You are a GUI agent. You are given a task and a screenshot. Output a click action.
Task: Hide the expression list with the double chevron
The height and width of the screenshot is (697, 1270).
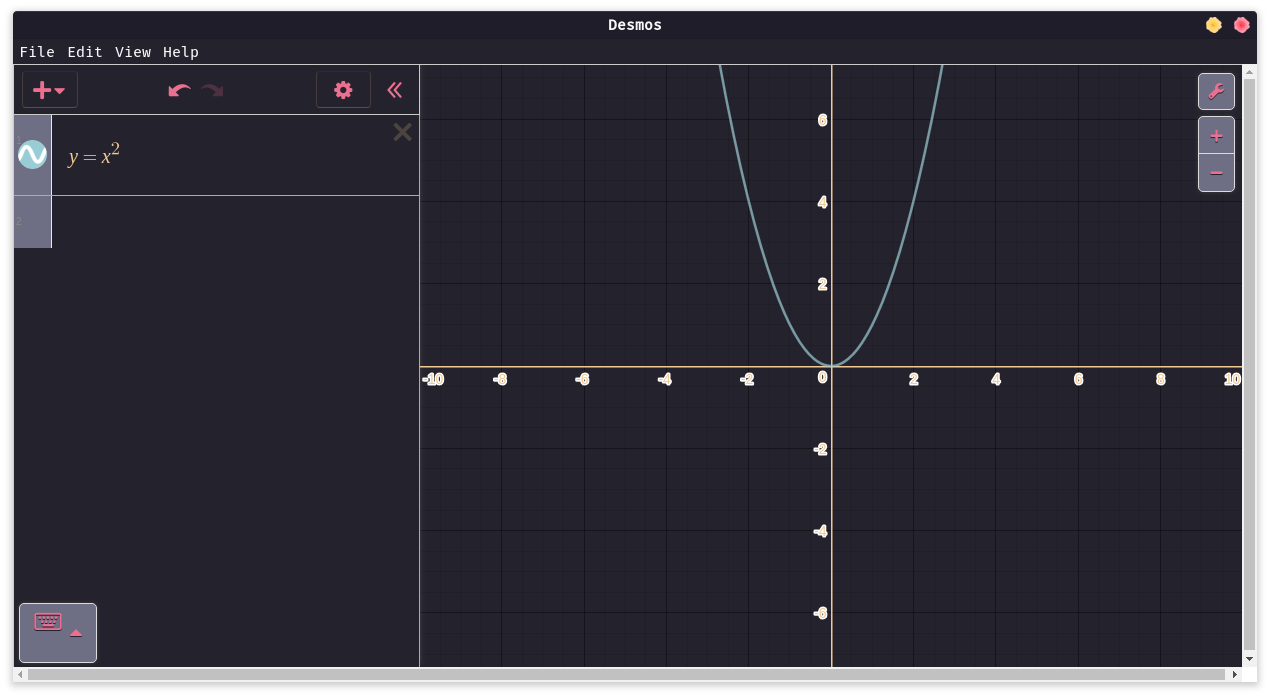395,89
